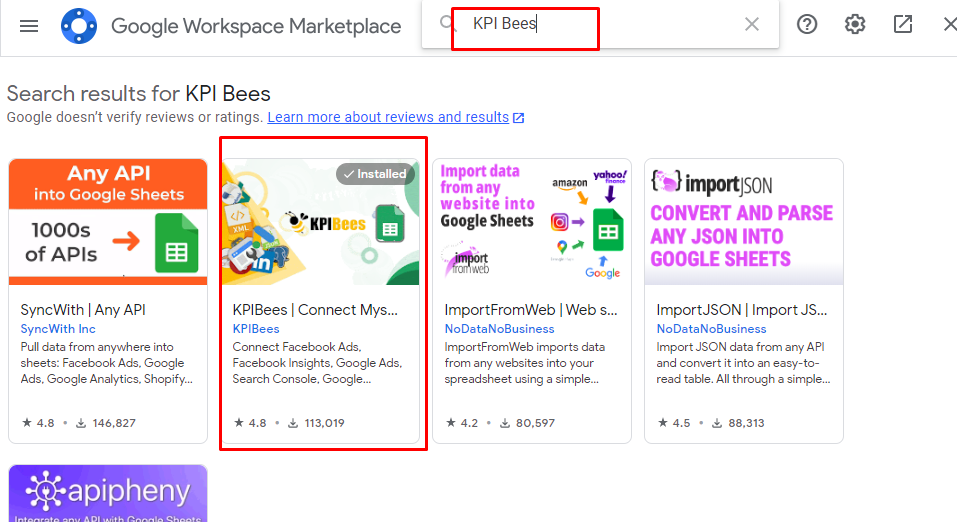Viewport: 957px width, 522px height.
Task: Click external link icon after Learn more
Action: (x=519, y=118)
